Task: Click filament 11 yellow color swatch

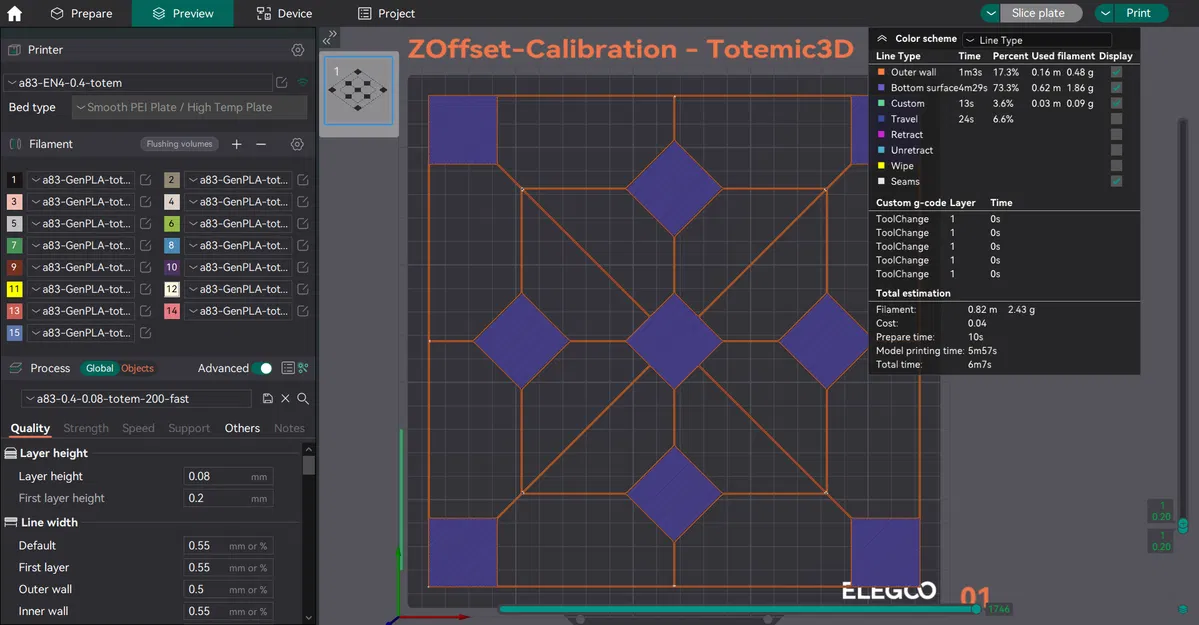Action: [x=14, y=289]
